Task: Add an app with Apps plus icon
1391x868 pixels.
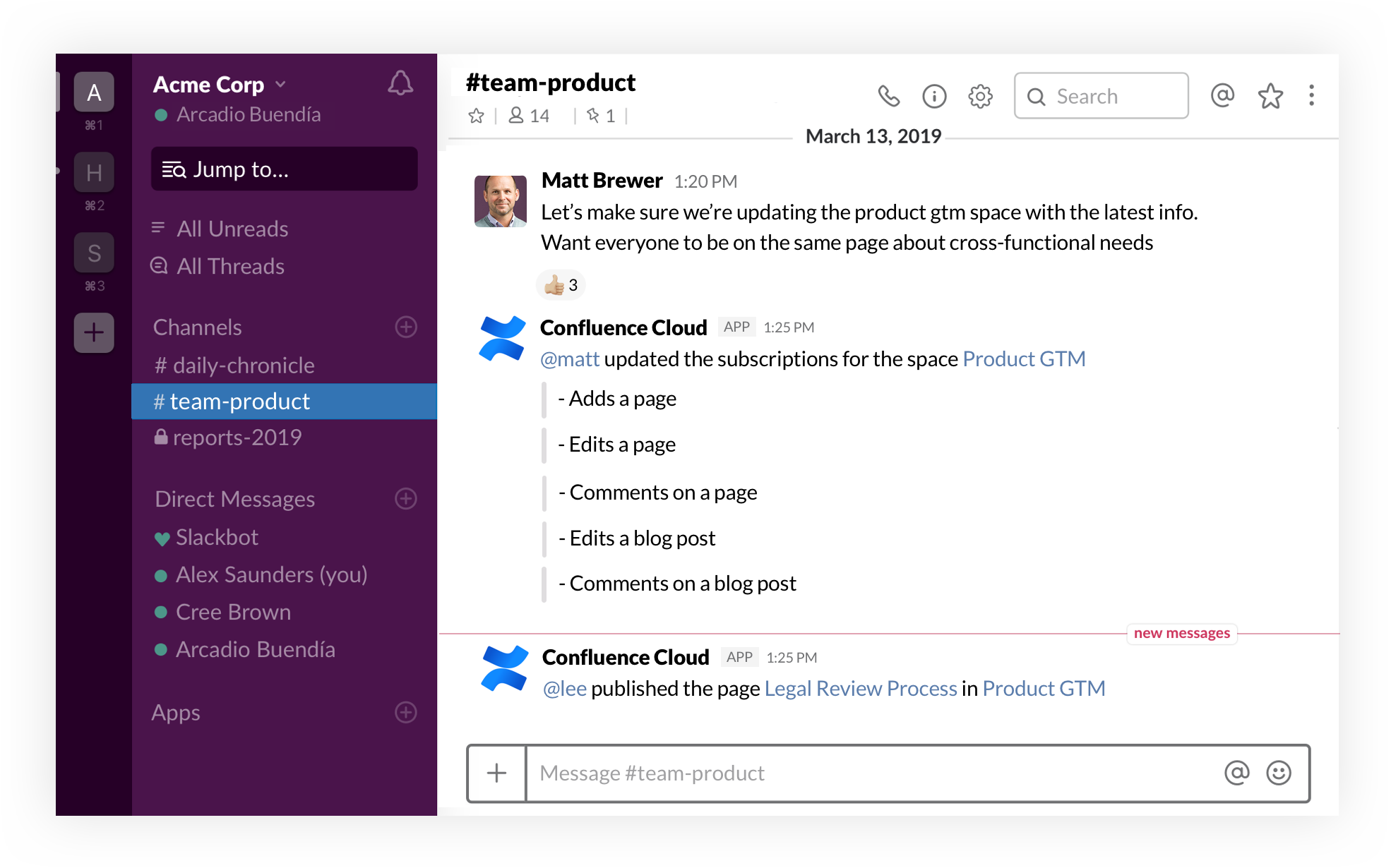Action: coord(406,712)
